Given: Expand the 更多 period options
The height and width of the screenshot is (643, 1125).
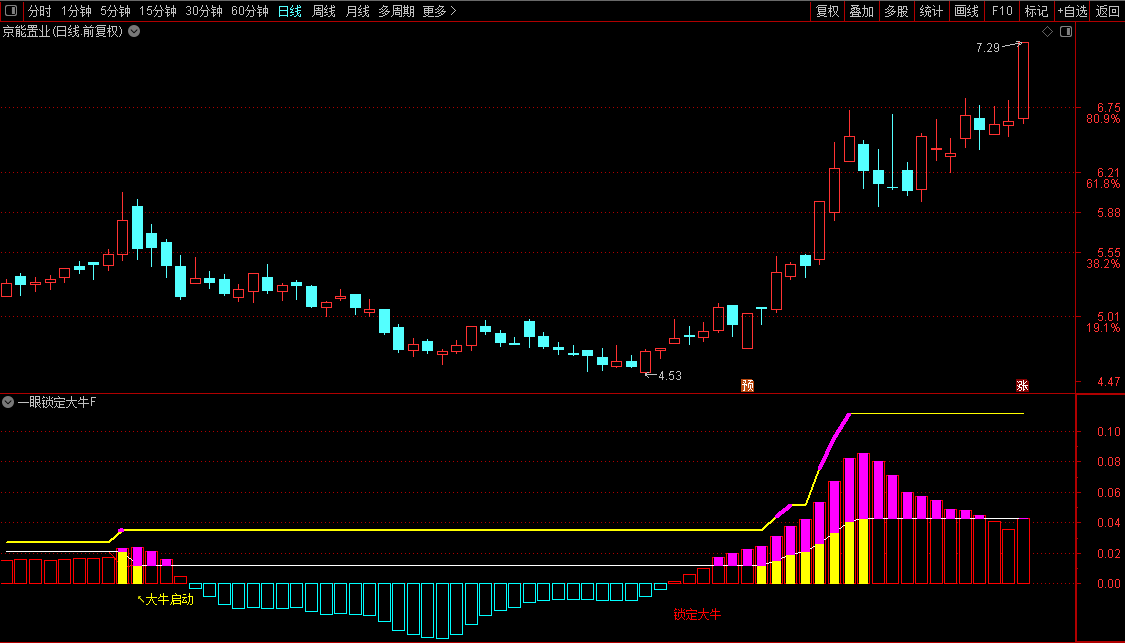Looking at the screenshot, I should [439, 11].
